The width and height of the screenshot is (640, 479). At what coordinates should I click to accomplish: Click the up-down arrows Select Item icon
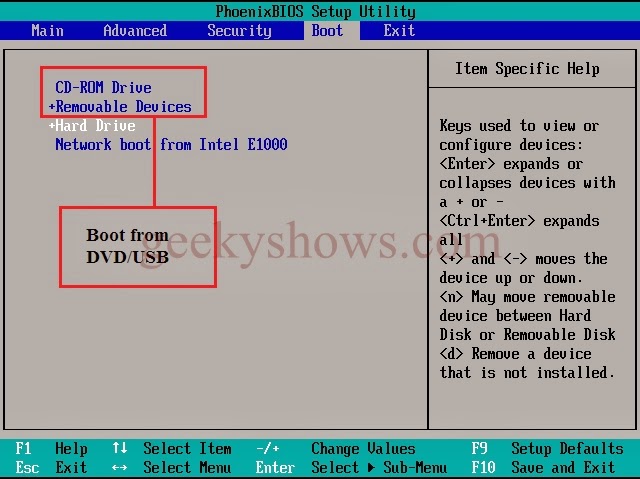pos(120,448)
